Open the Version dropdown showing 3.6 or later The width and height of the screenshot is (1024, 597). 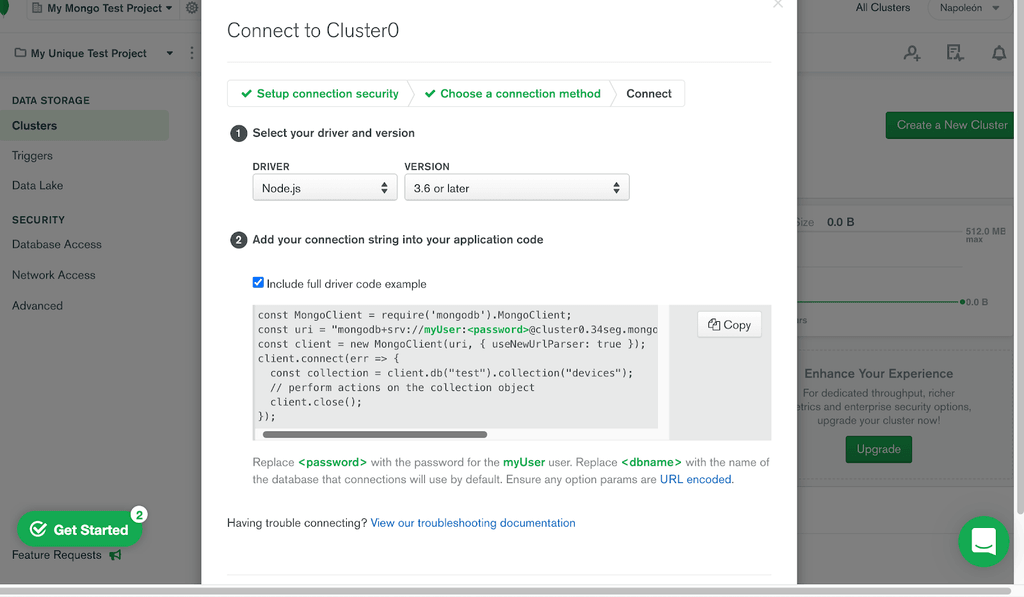coord(516,188)
